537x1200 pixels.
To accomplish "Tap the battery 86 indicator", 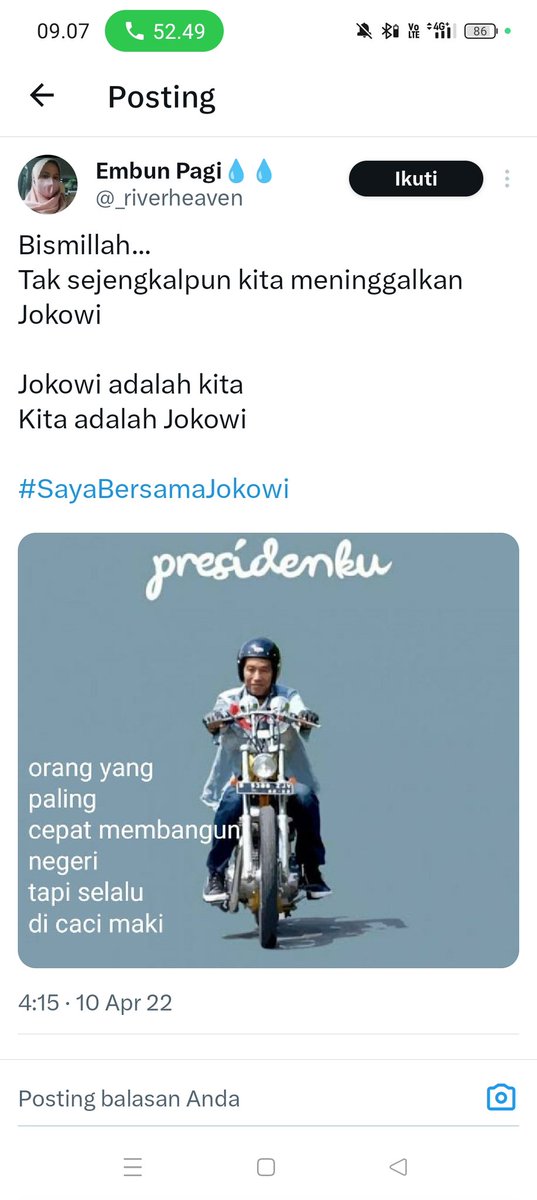I will click(x=482, y=31).
